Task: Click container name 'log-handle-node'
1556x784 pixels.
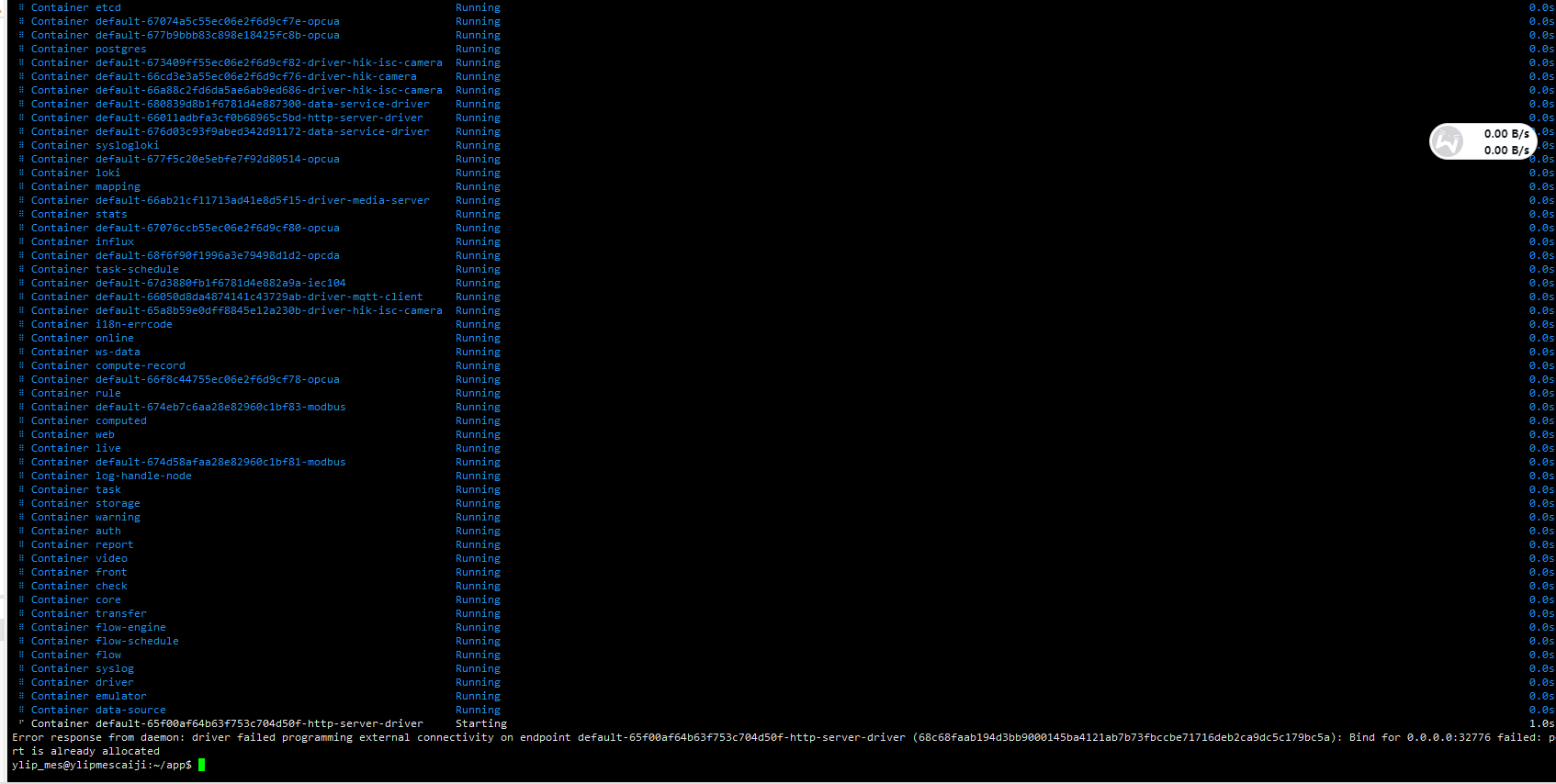Action: 143,476
